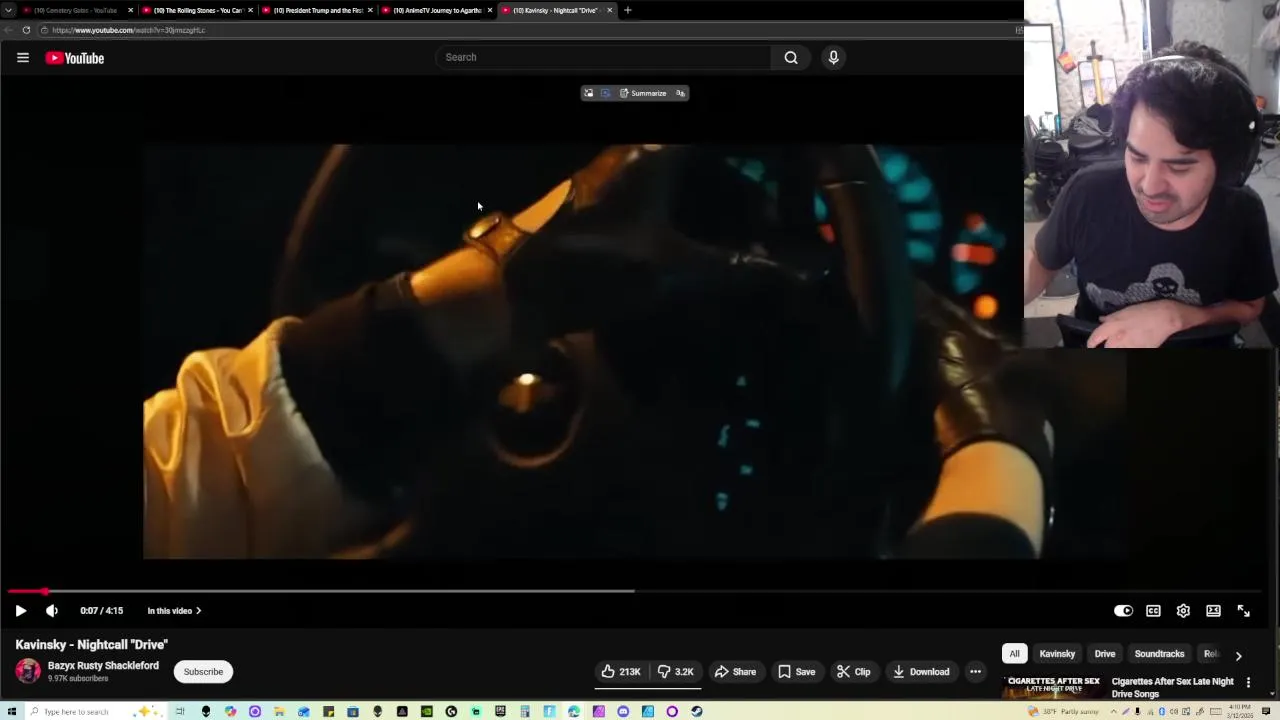
Task: Switch to theater mode
Action: point(1213,610)
